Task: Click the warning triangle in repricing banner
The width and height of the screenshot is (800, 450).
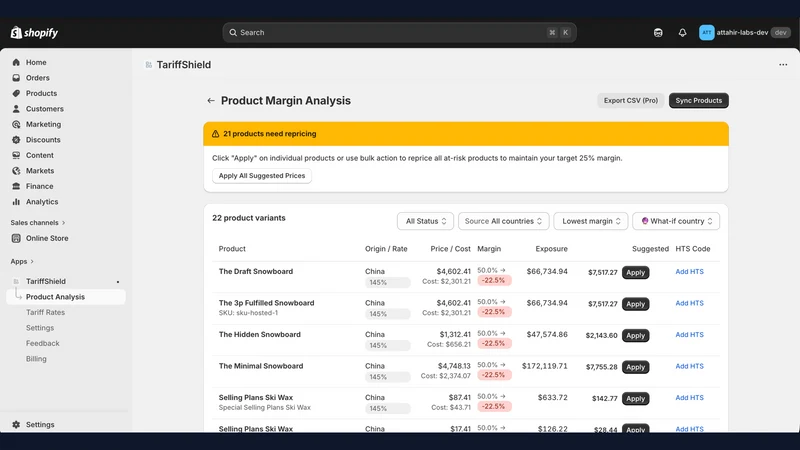Action: tap(215, 134)
